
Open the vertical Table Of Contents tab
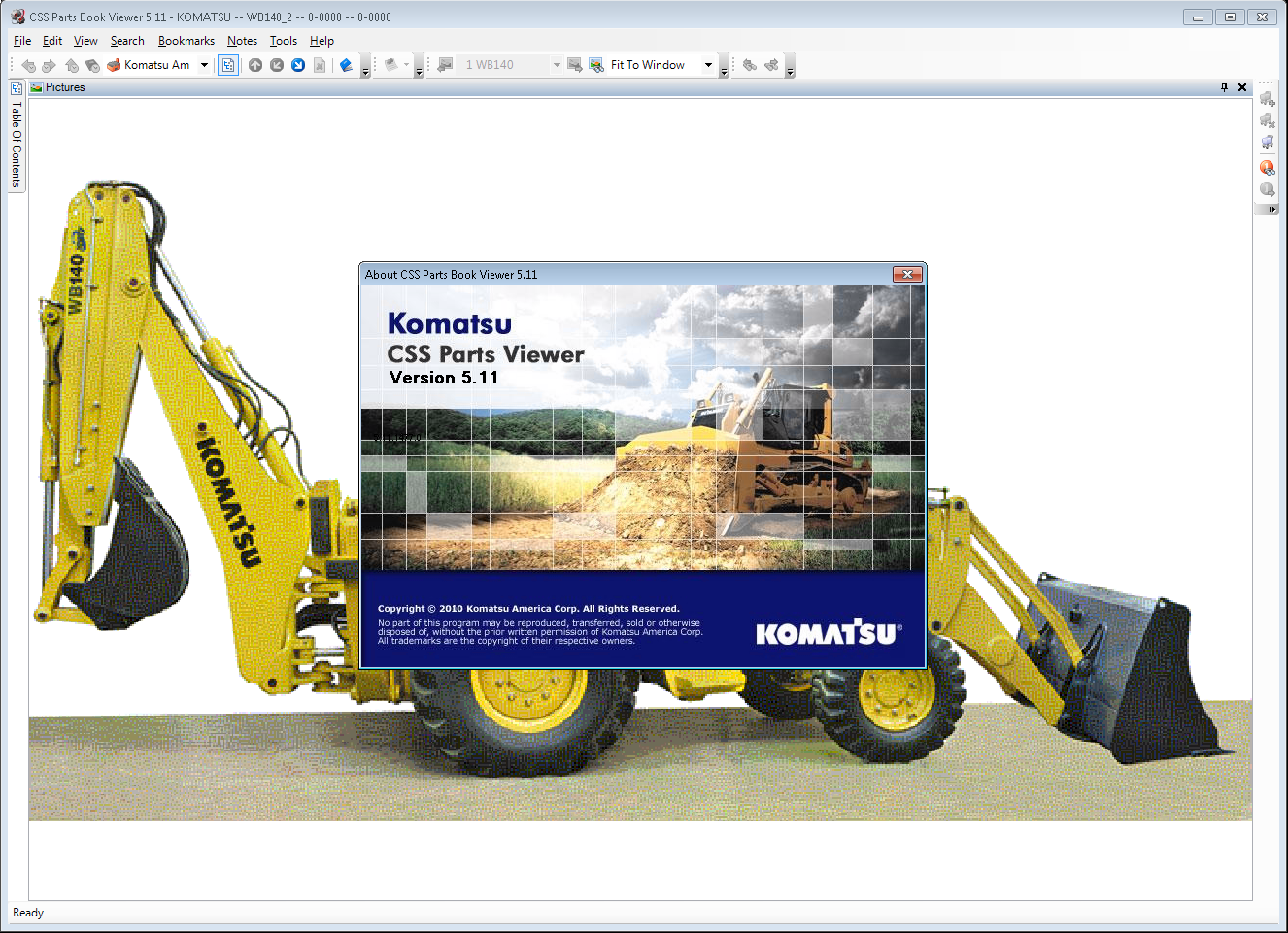point(17,144)
